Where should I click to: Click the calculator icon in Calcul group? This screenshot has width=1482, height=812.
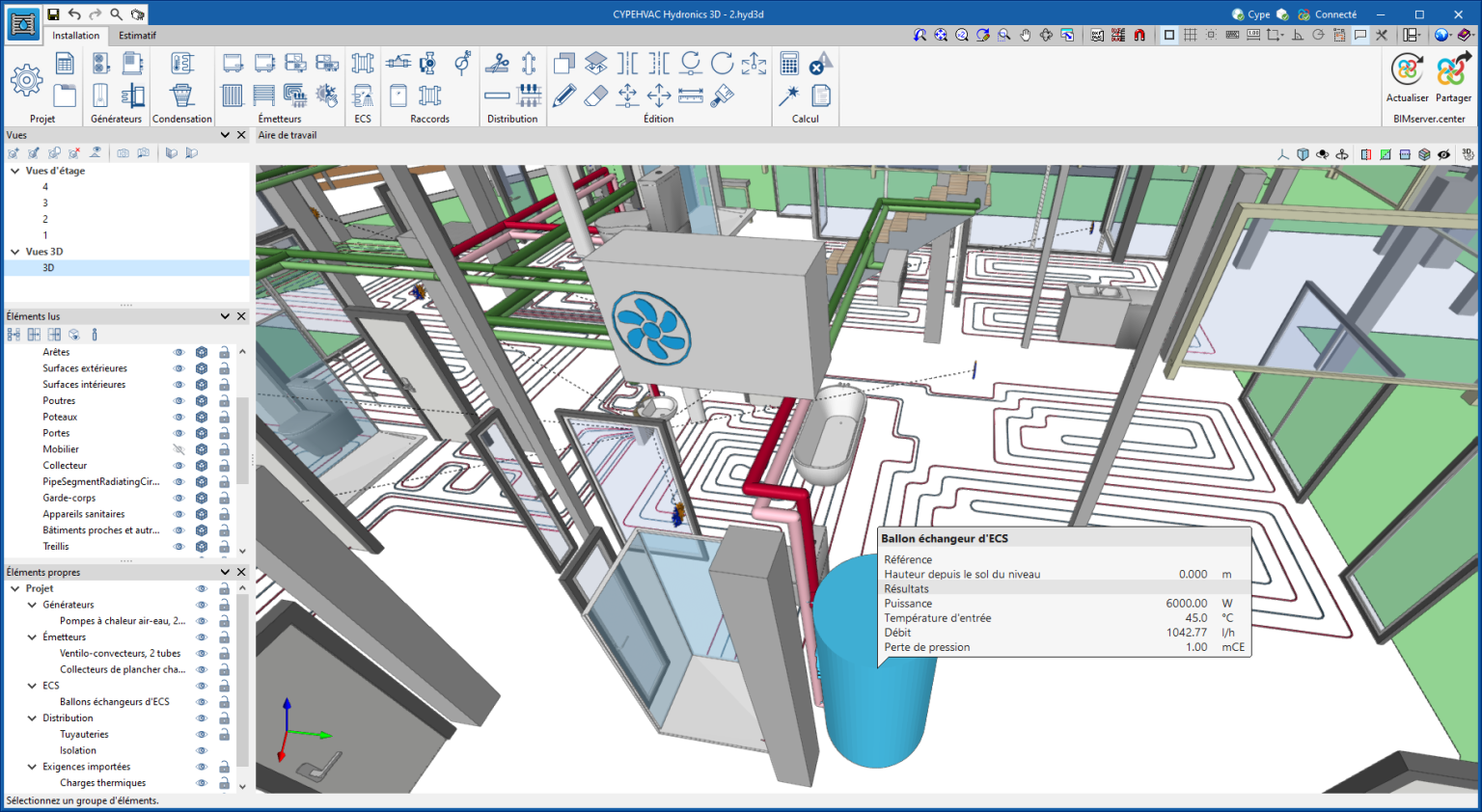click(x=789, y=65)
